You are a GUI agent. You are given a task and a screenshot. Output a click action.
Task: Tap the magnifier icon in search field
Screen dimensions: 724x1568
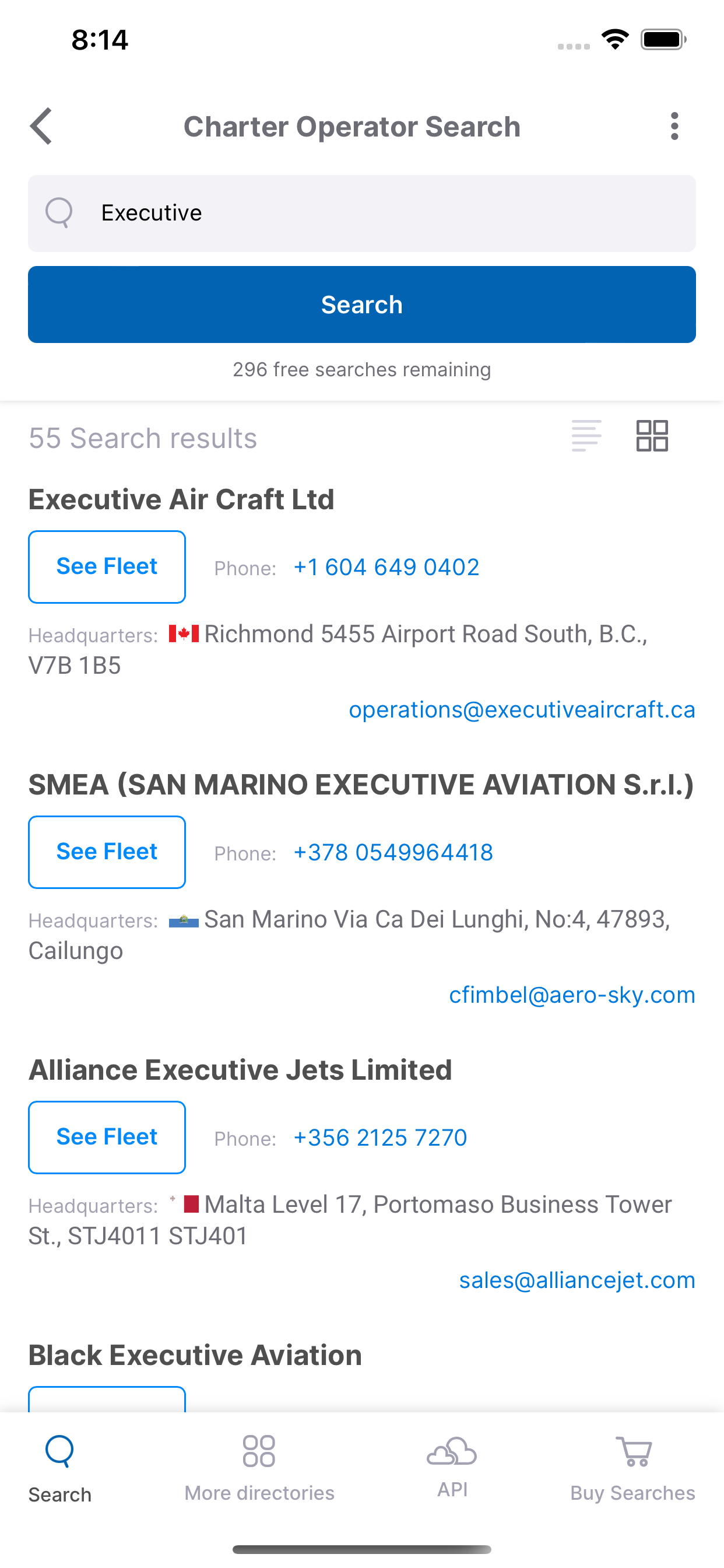[59, 213]
